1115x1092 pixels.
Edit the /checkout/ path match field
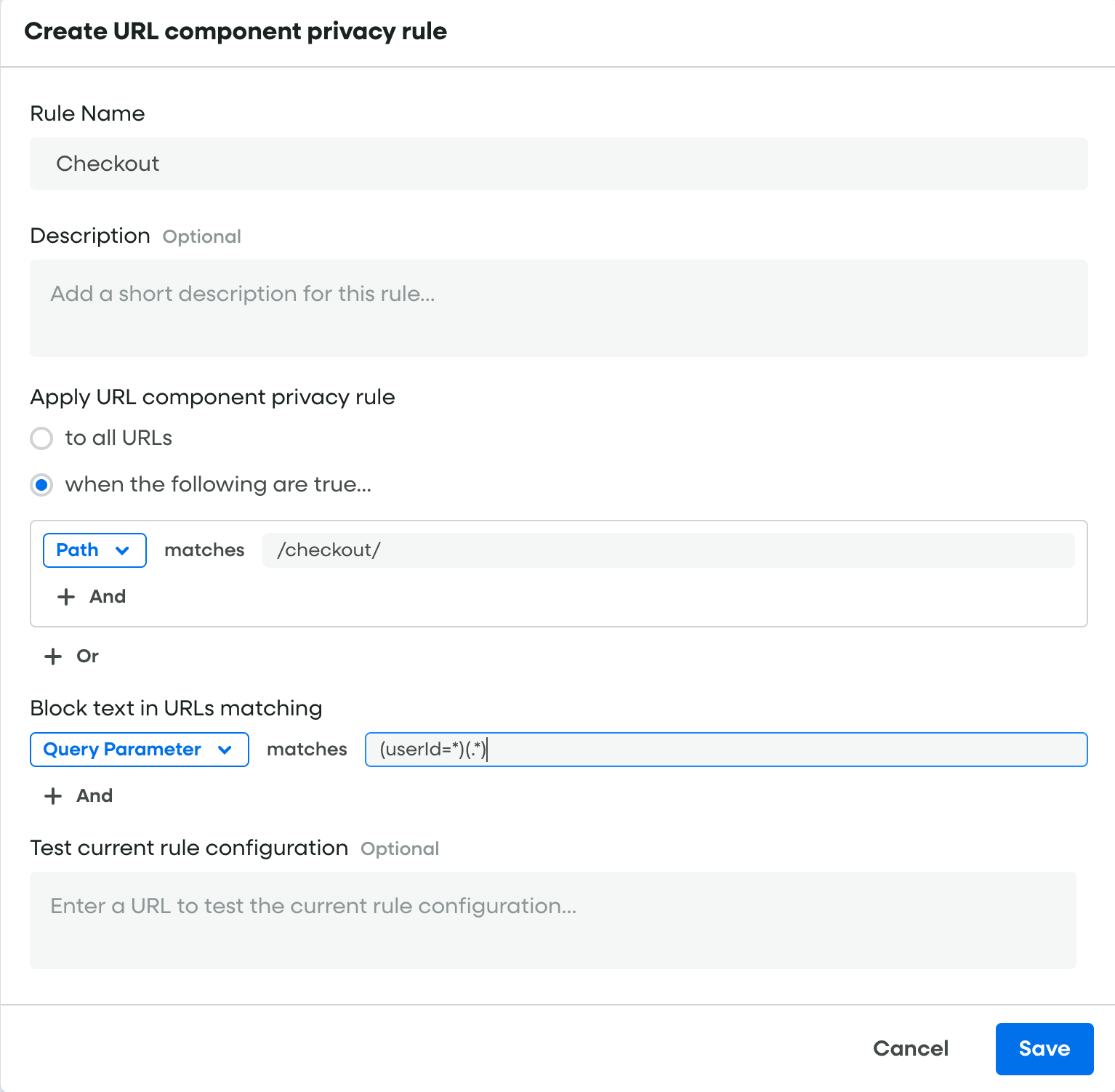pyautogui.click(x=667, y=550)
